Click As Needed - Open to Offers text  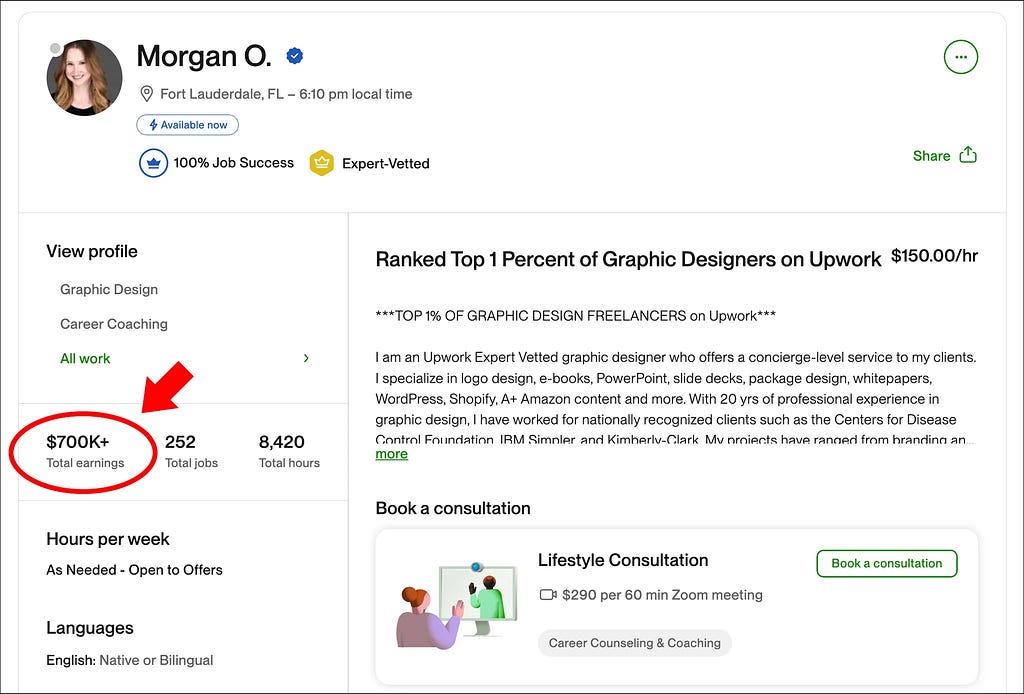[x=135, y=570]
